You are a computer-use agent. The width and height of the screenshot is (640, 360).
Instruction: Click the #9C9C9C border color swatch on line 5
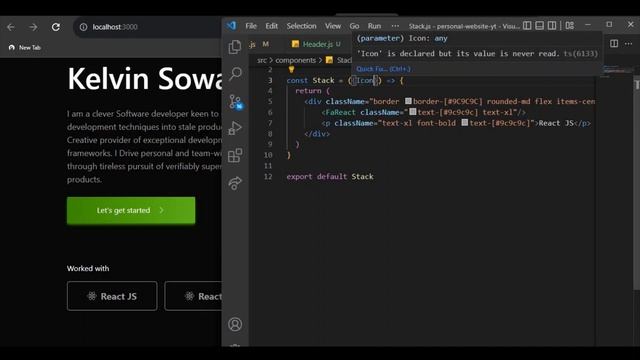pyautogui.click(x=408, y=101)
